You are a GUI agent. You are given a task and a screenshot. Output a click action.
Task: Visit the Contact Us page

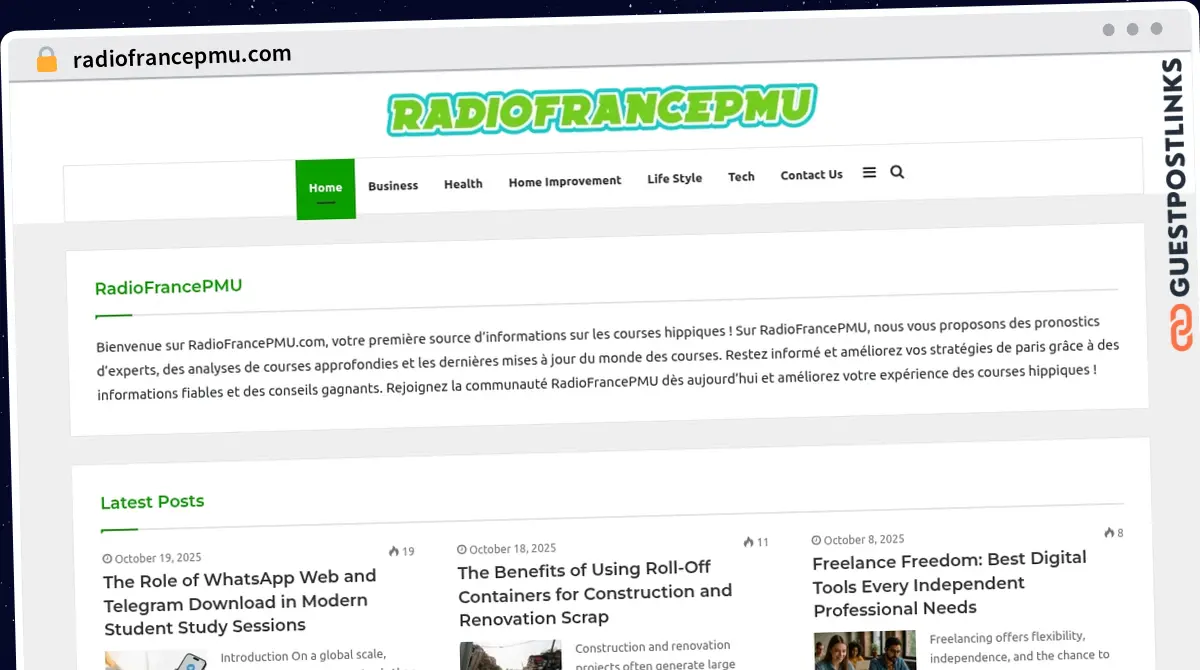tap(811, 175)
